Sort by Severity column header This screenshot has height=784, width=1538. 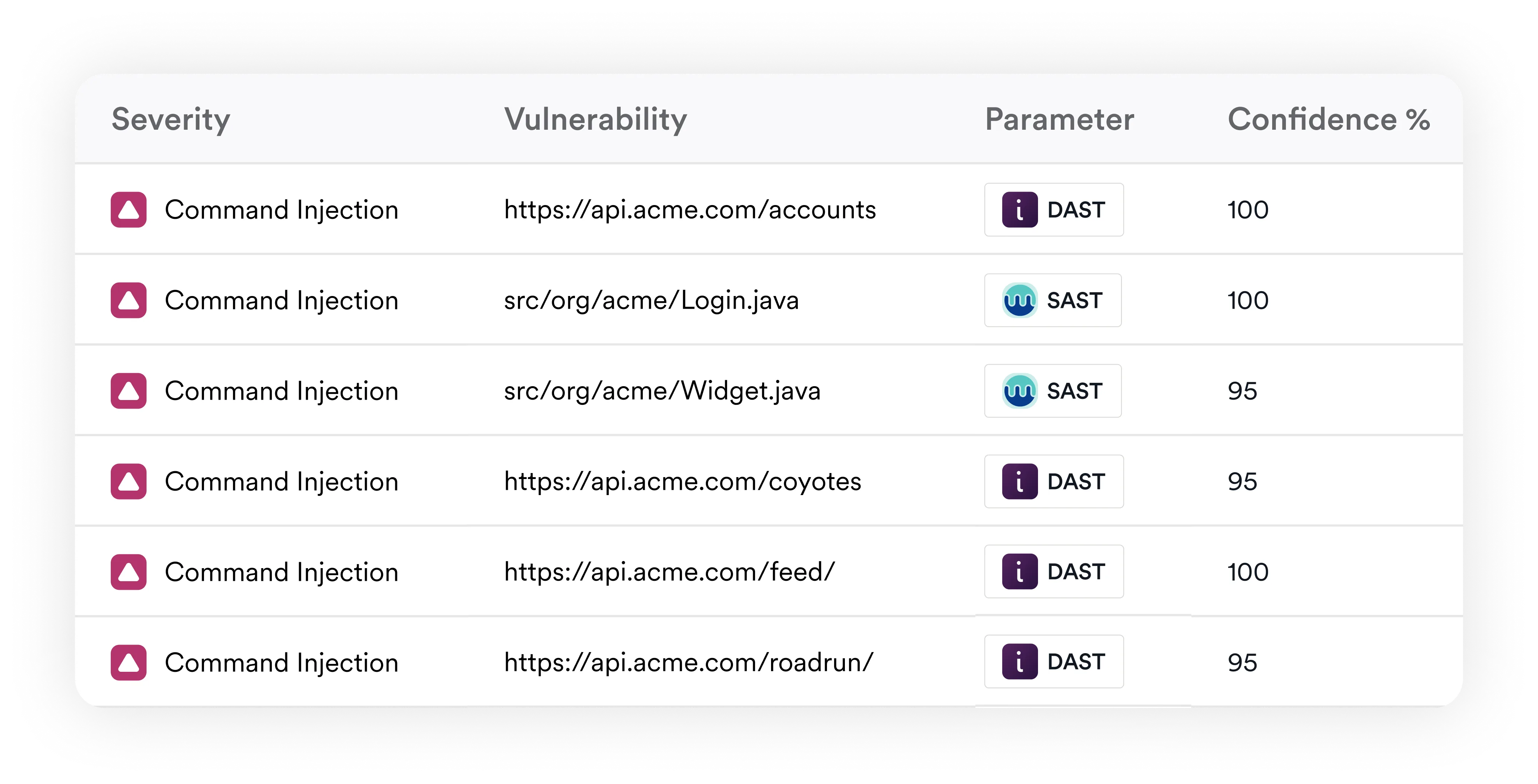click(x=171, y=119)
